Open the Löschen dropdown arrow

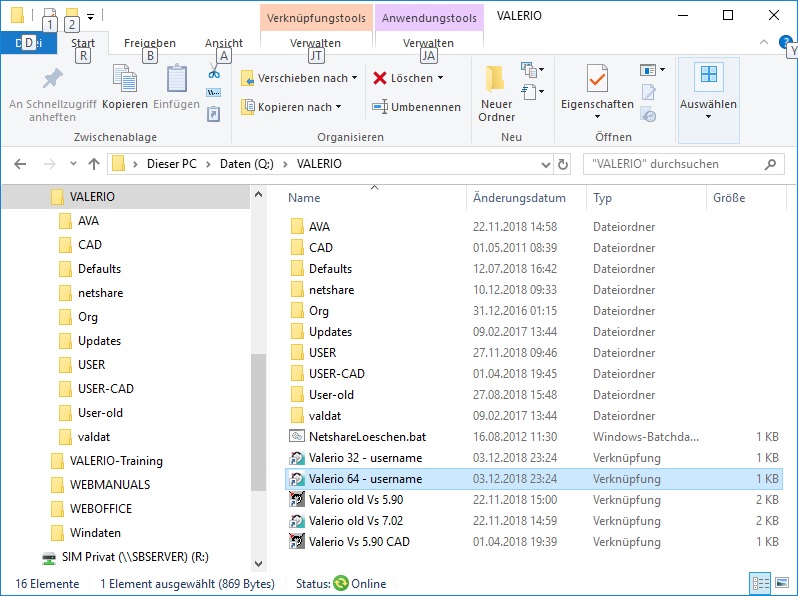(x=440, y=78)
